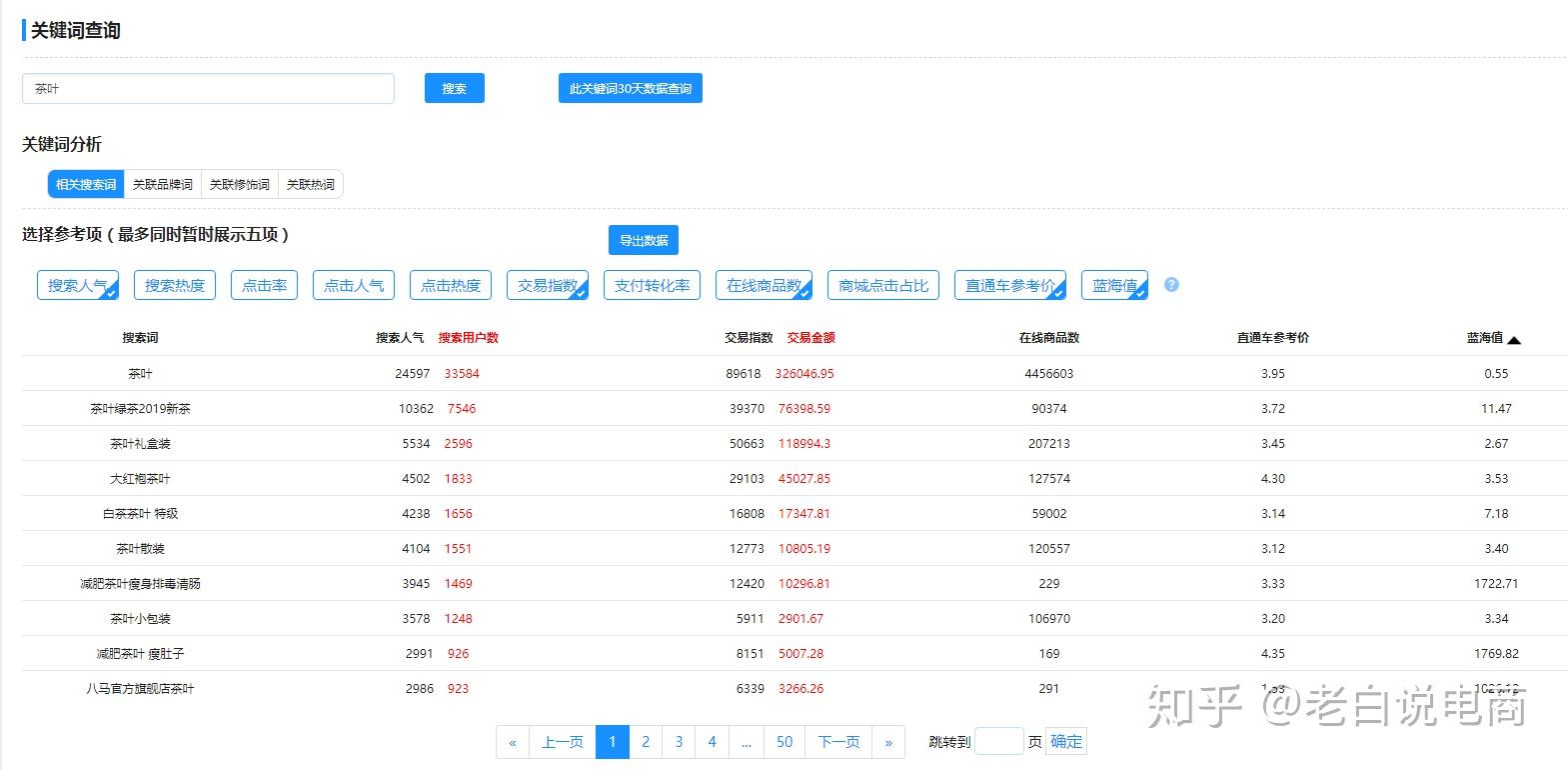Sort by 蓝海值 arrow icon

coord(1513,340)
